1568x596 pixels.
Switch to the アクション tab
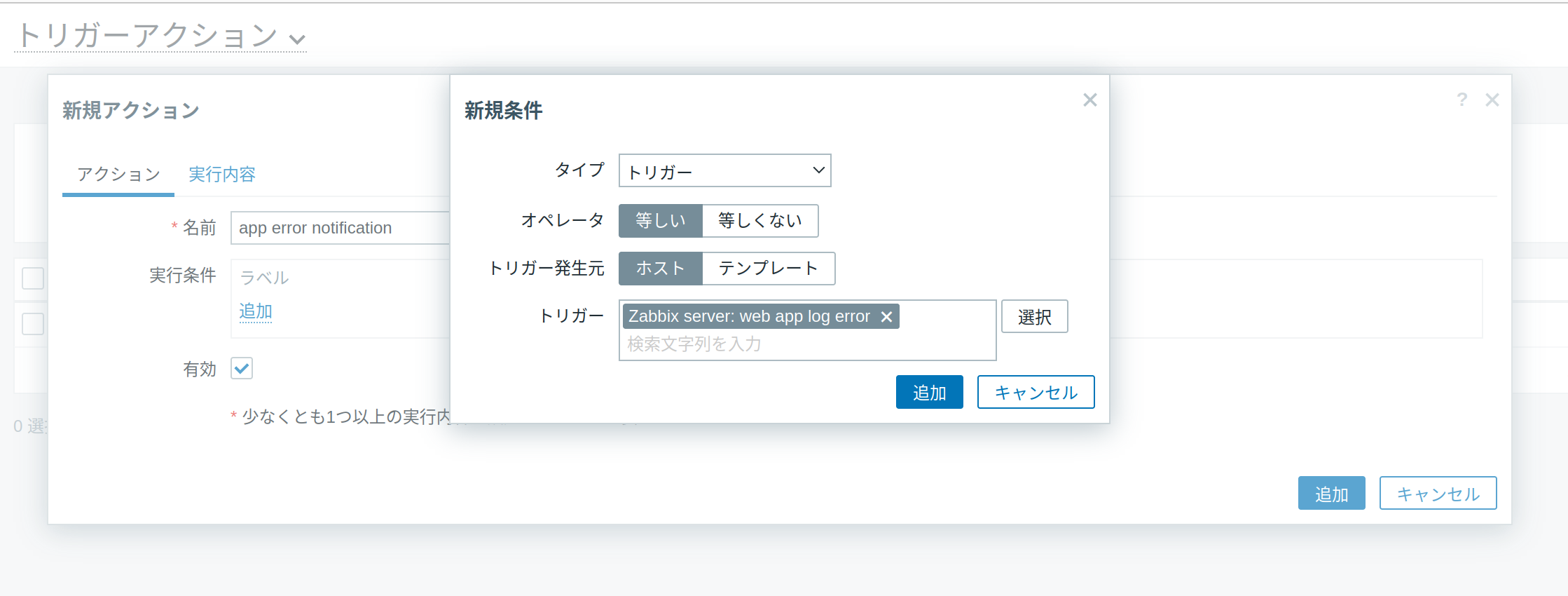point(118,174)
